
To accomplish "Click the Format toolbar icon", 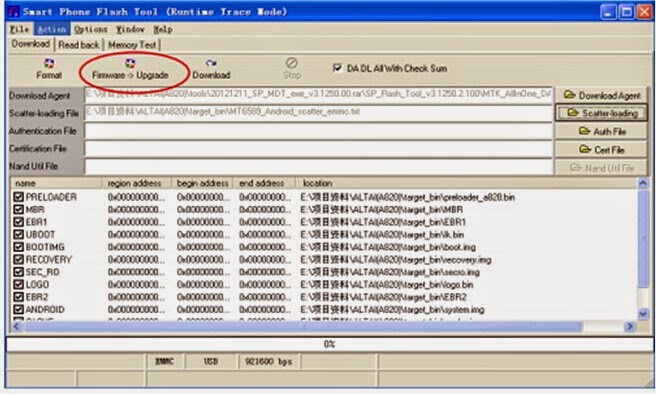I will click(49, 64).
